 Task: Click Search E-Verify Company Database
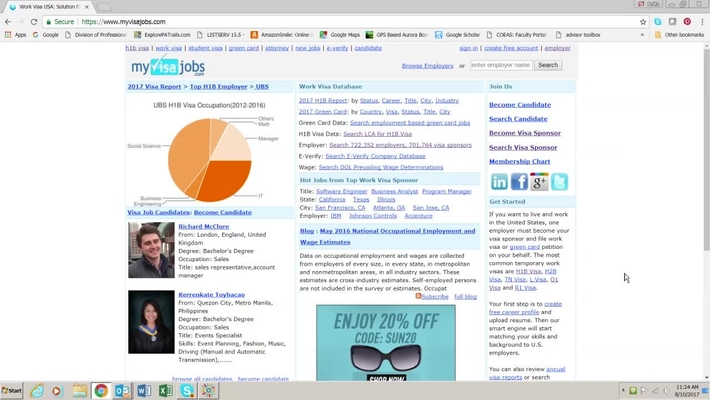[375, 156]
